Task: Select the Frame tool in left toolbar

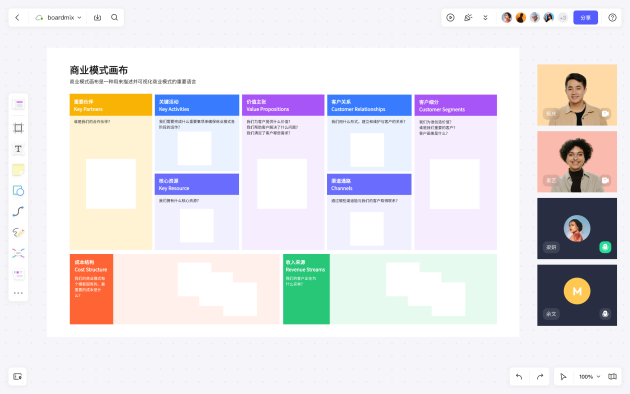Action: [x=18, y=128]
